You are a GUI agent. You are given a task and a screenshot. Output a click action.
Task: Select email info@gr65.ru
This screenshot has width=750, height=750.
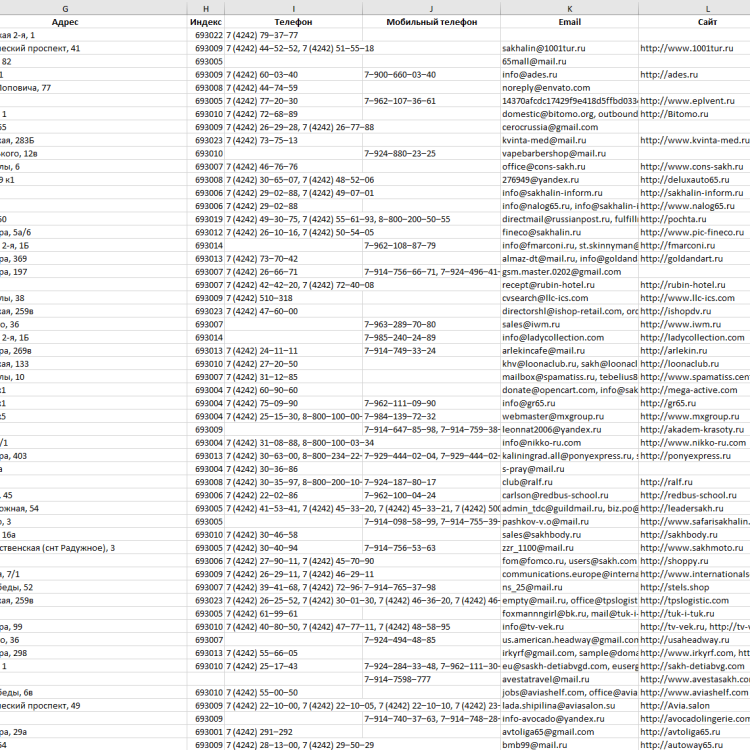click(x=529, y=404)
